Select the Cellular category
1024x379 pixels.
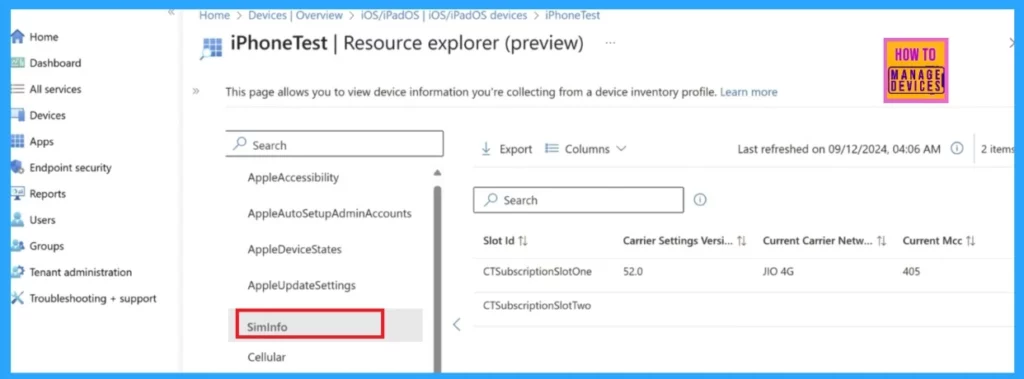pos(266,357)
